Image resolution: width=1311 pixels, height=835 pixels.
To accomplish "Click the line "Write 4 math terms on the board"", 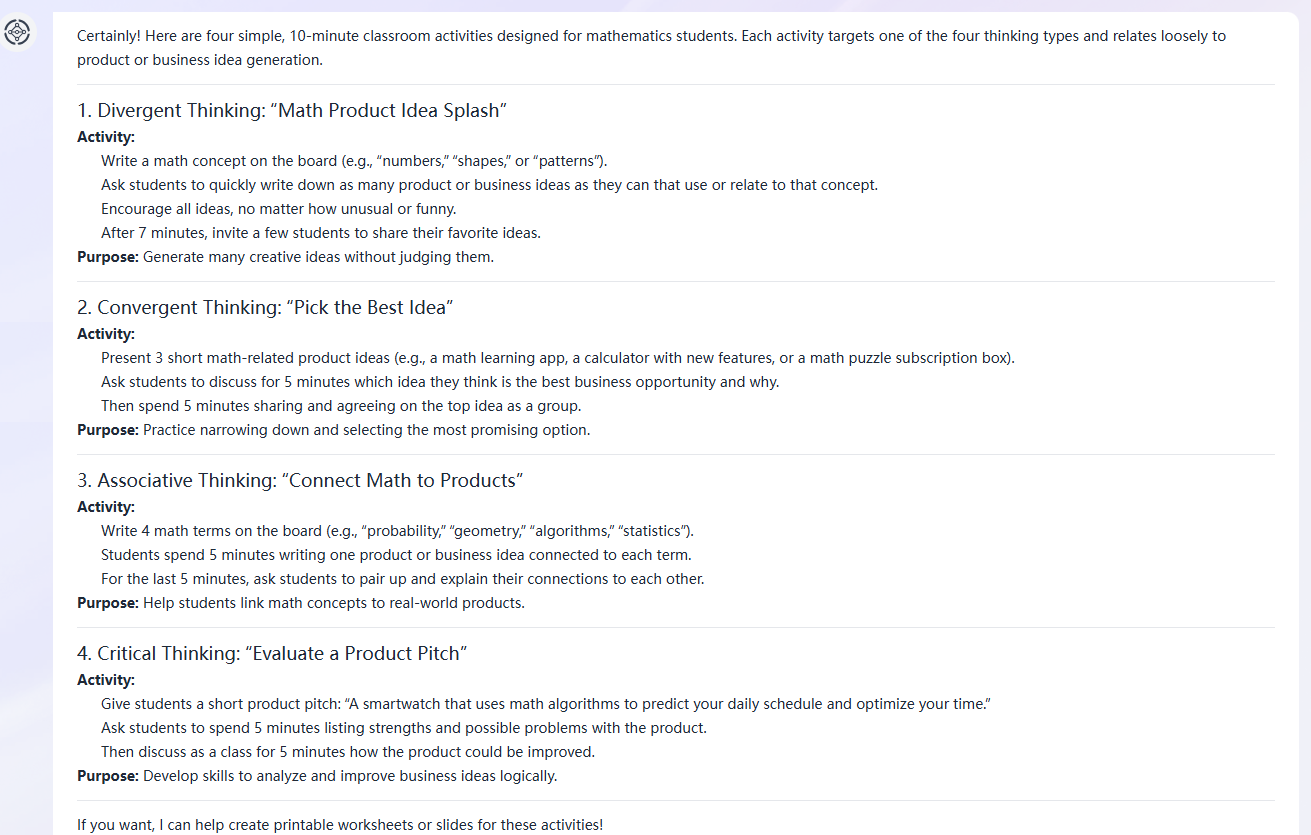I will pos(397,531).
